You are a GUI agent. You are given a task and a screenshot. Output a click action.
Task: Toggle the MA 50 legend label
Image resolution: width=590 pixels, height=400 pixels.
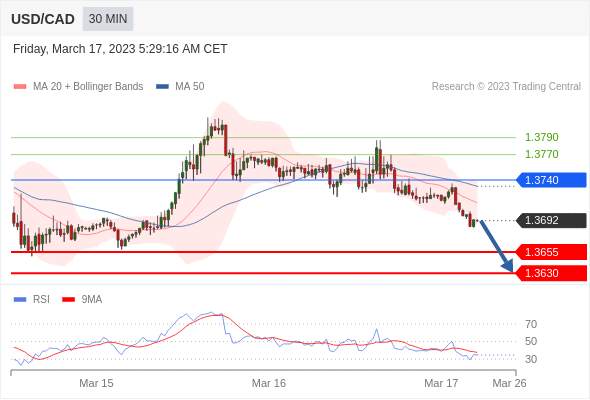pyautogui.click(x=190, y=86)
